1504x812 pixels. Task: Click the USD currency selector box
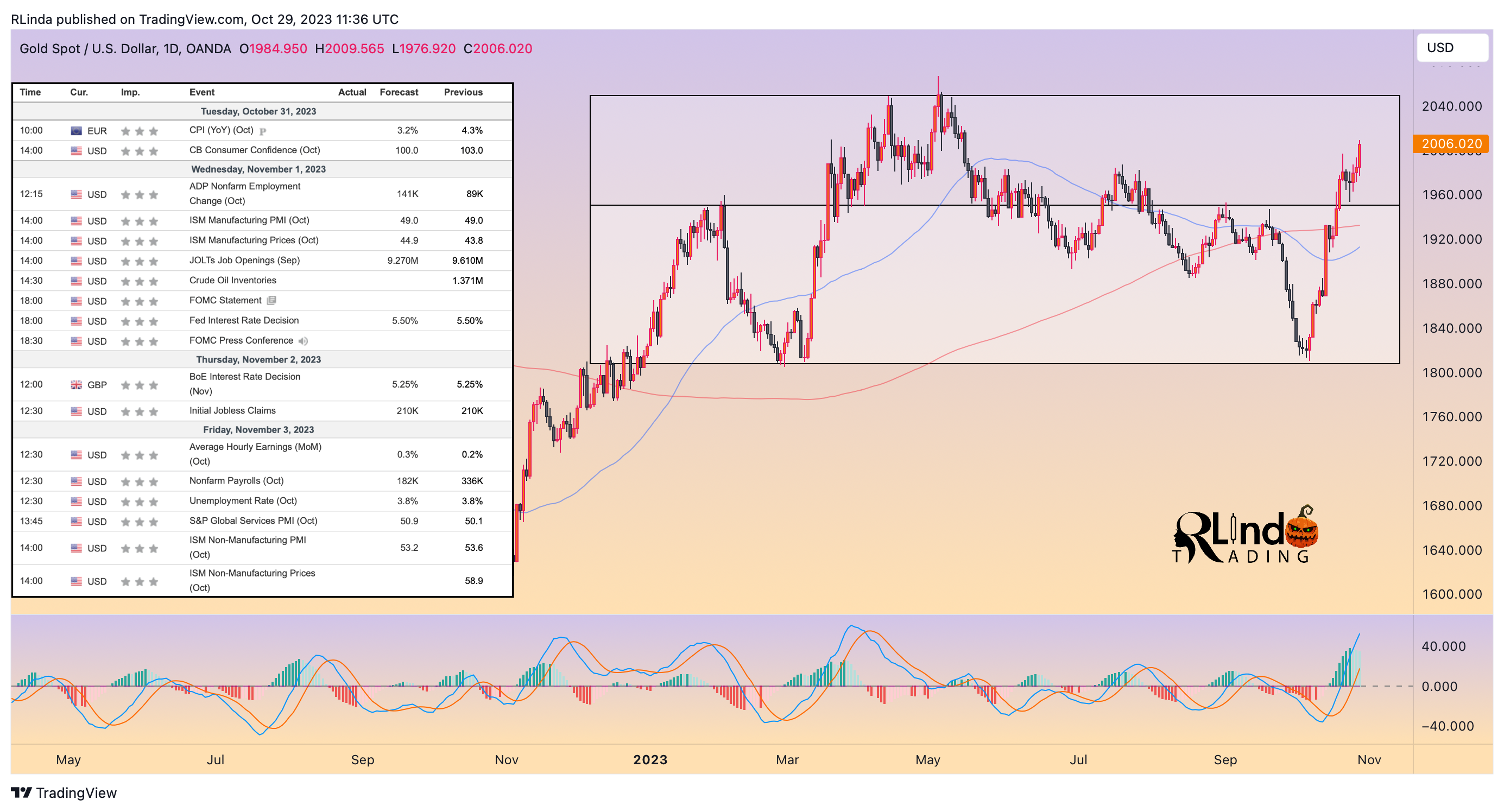[x=1451, y=48]
